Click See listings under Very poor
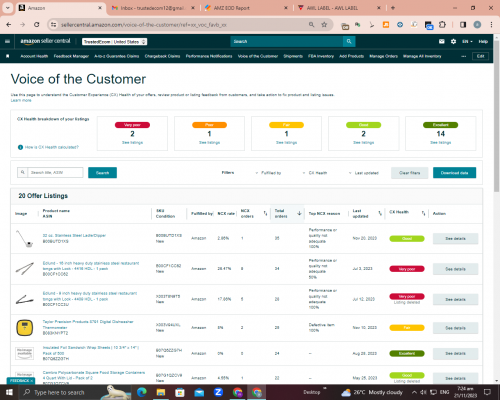This screenshot has width=500, height=400. click(132, 142)
